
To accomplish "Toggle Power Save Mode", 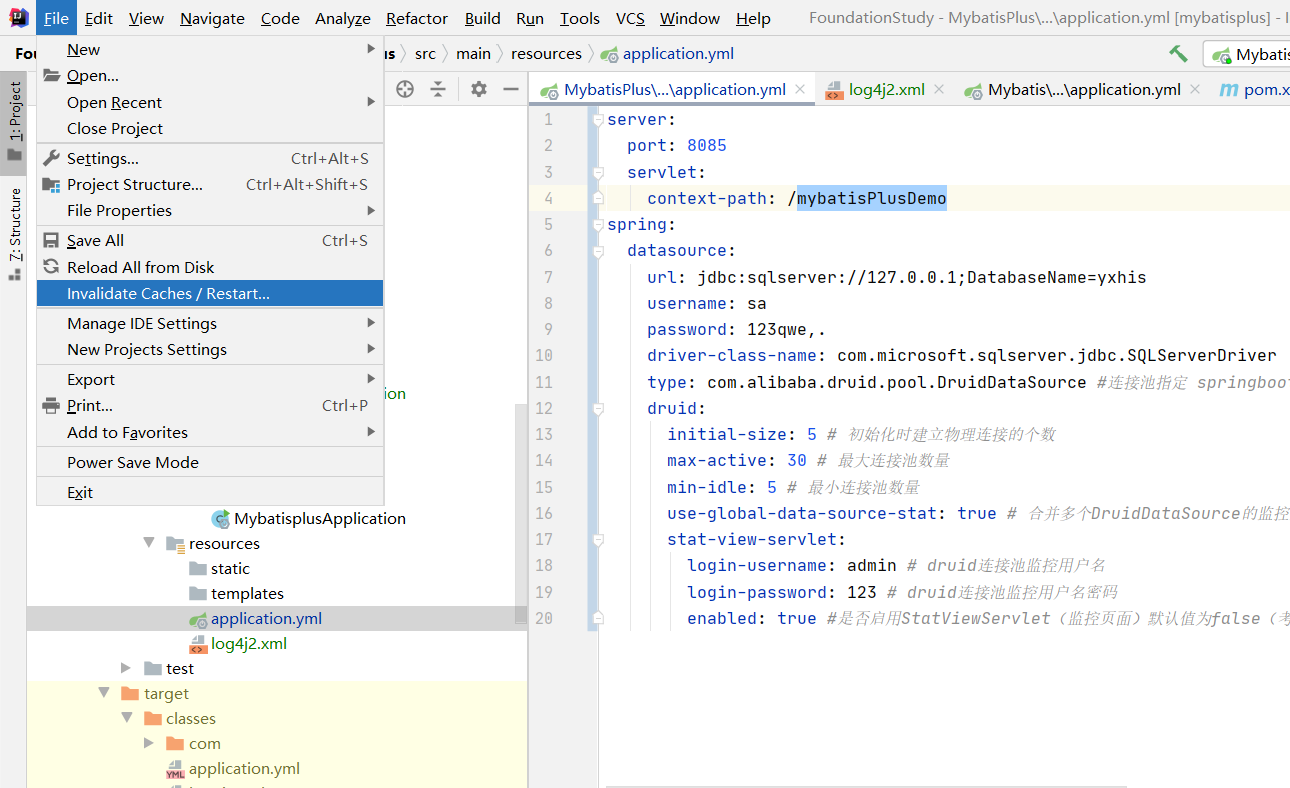I will [x=210, y=462].
